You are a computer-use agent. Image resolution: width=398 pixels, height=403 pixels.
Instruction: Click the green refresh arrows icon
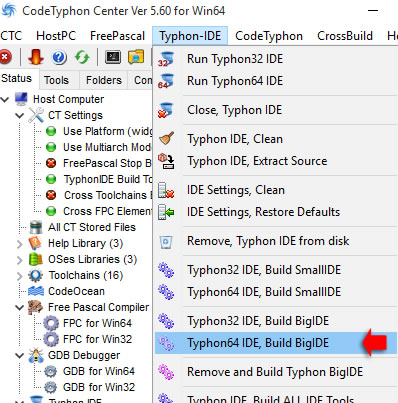82,57
